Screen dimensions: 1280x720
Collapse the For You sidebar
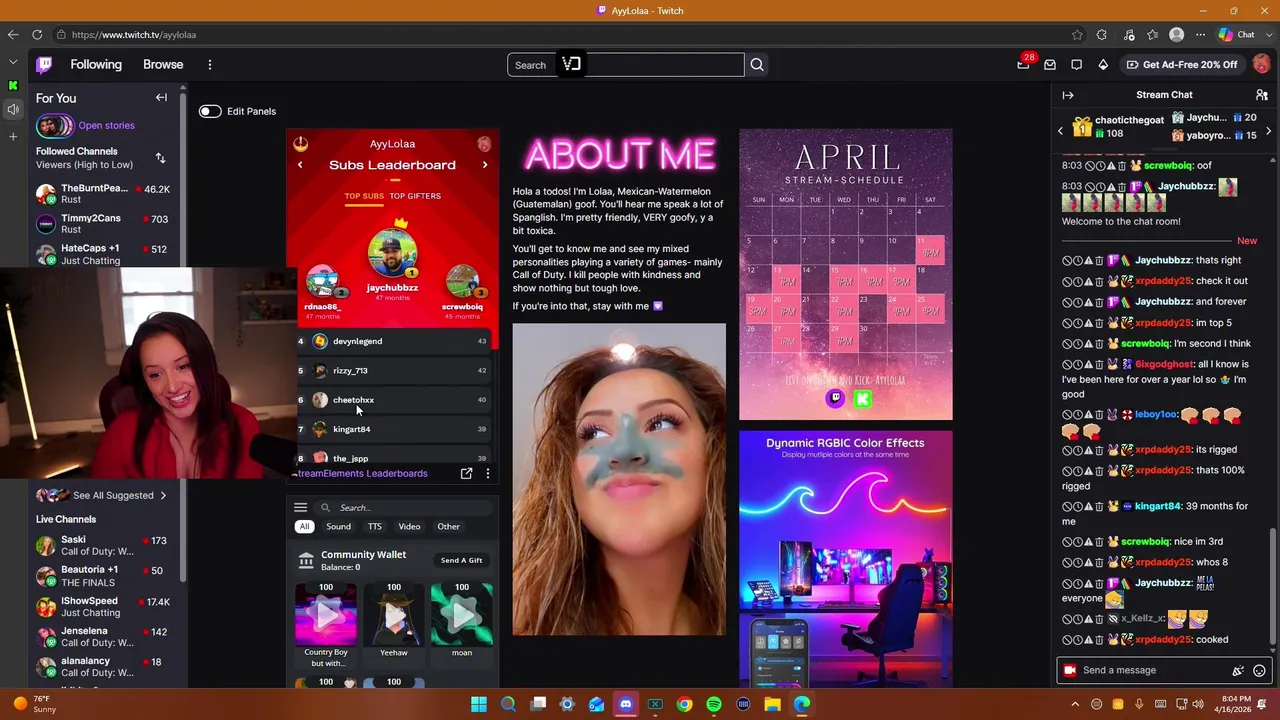pyautogui.click(x=161, y=98)
